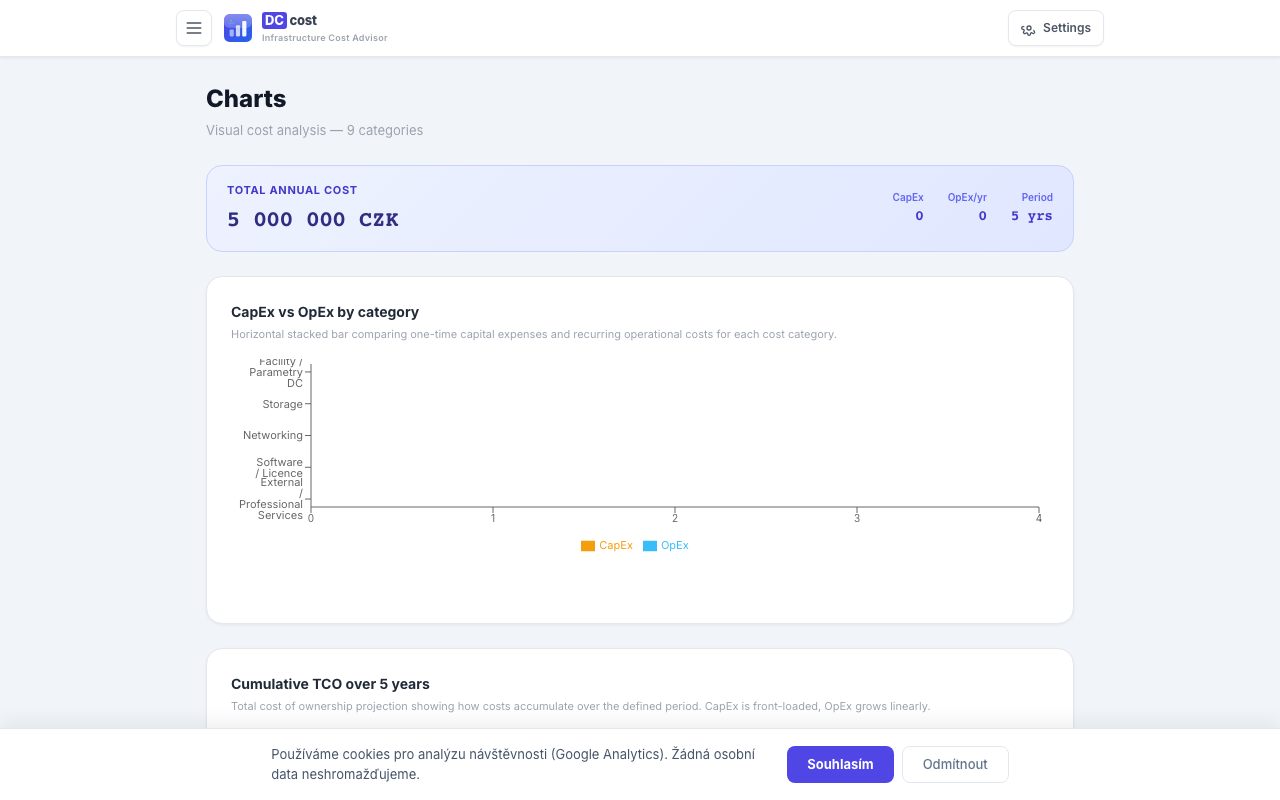
Task: Toggle the OpEx series legend label
Action: (675, 546)
